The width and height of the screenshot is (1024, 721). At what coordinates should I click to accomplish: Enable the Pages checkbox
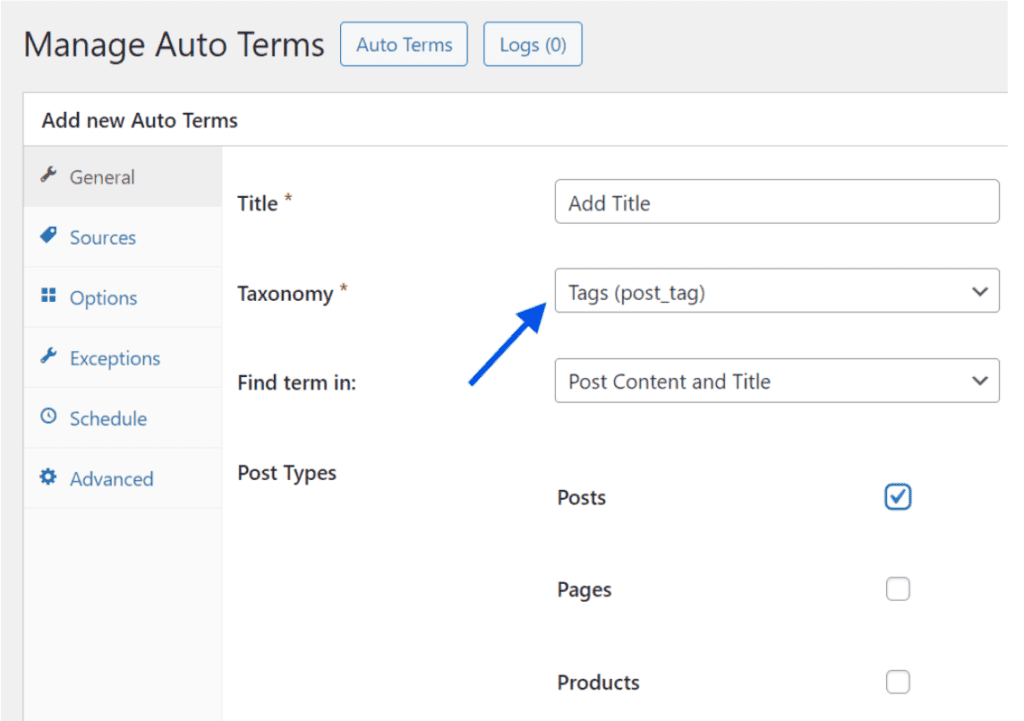click(897, 589)
